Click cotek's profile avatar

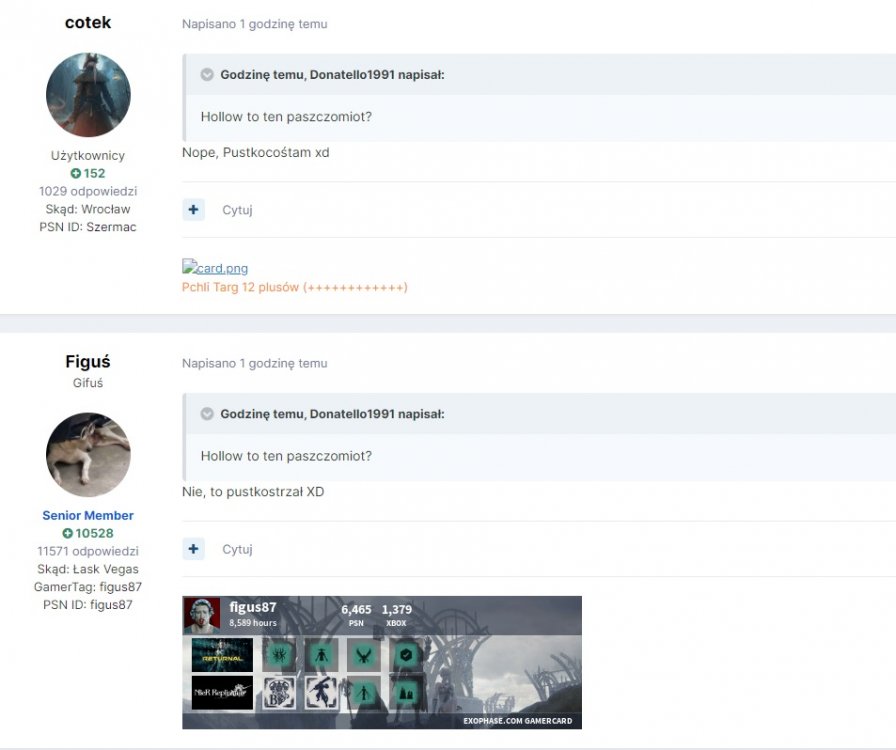coord(88,95)
